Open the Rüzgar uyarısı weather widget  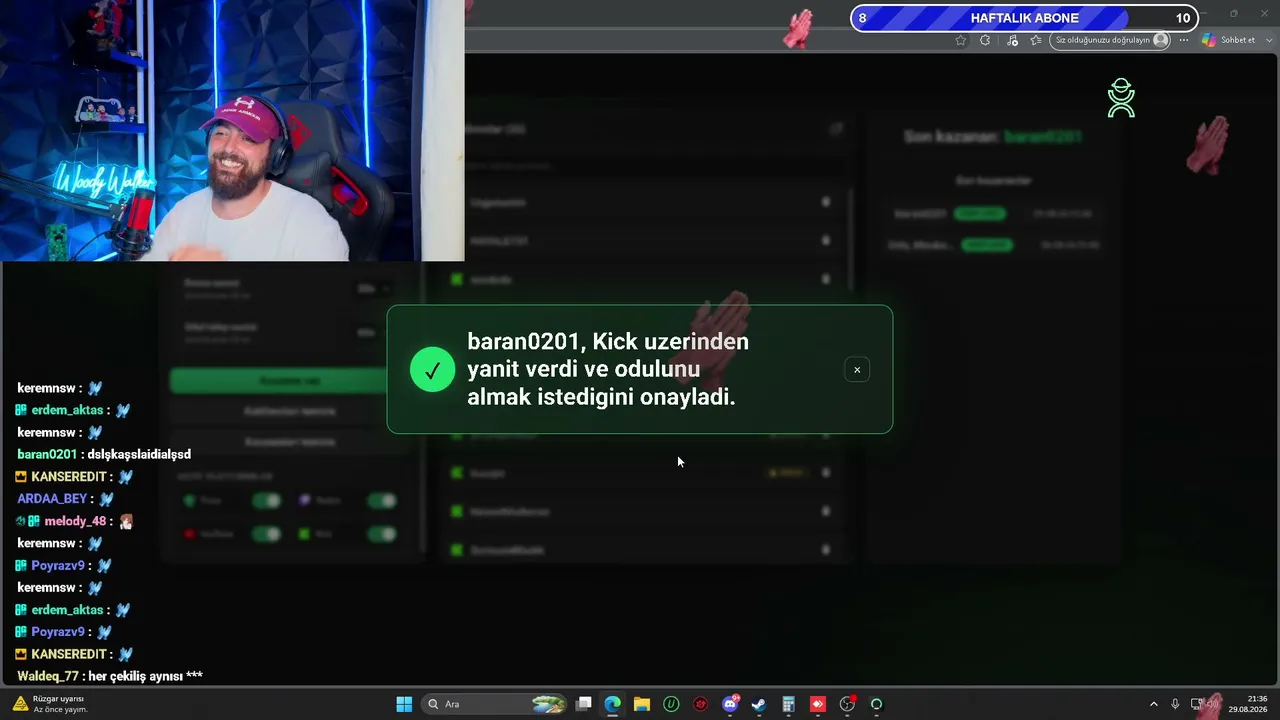click(49, 704)
